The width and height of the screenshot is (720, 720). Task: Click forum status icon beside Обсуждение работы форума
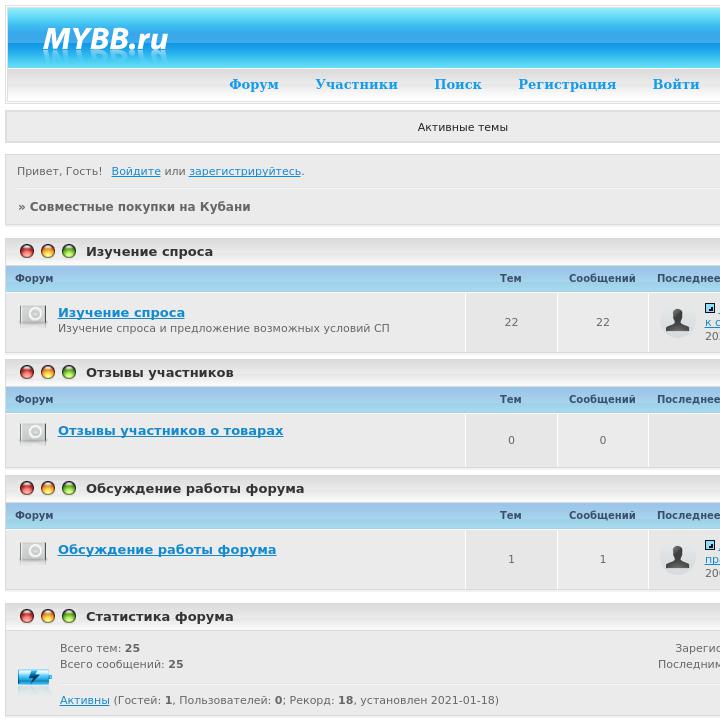tap(33, 551)
